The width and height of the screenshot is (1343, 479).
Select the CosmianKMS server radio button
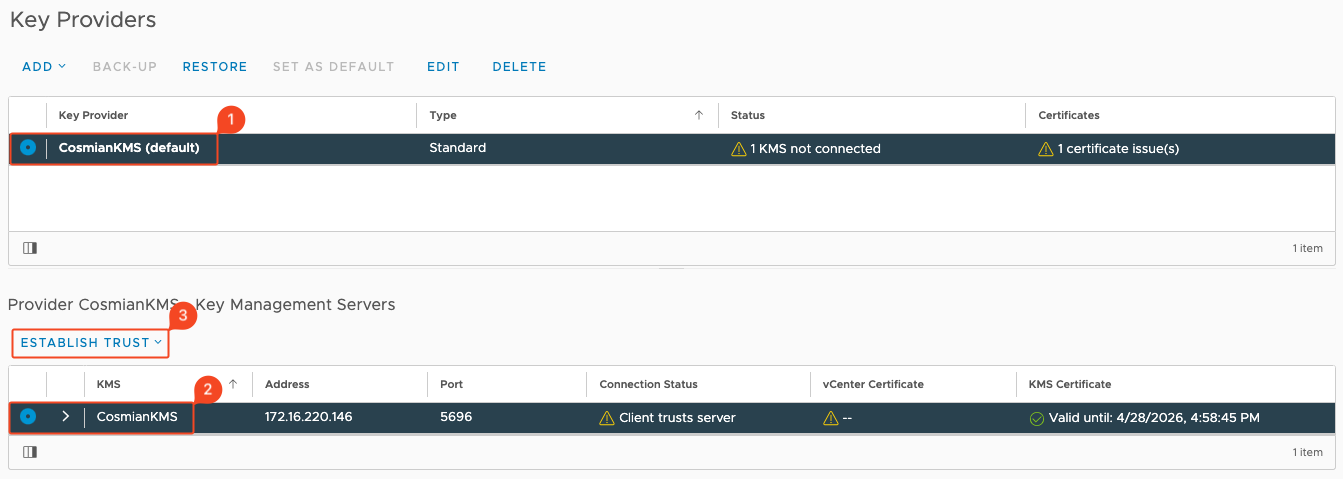click(x=28, y=417)
